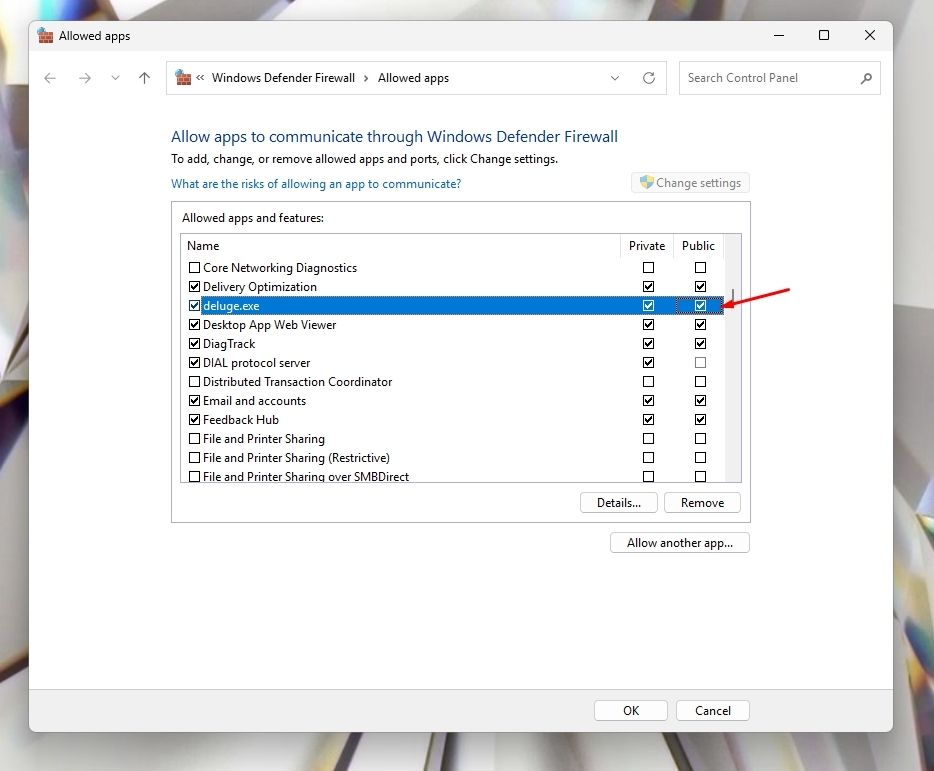Image resolution: width=934 pixels, height=771 pixels.
Task: Open recent locations chevron beside forward arrow
Action: pos(115,78)
